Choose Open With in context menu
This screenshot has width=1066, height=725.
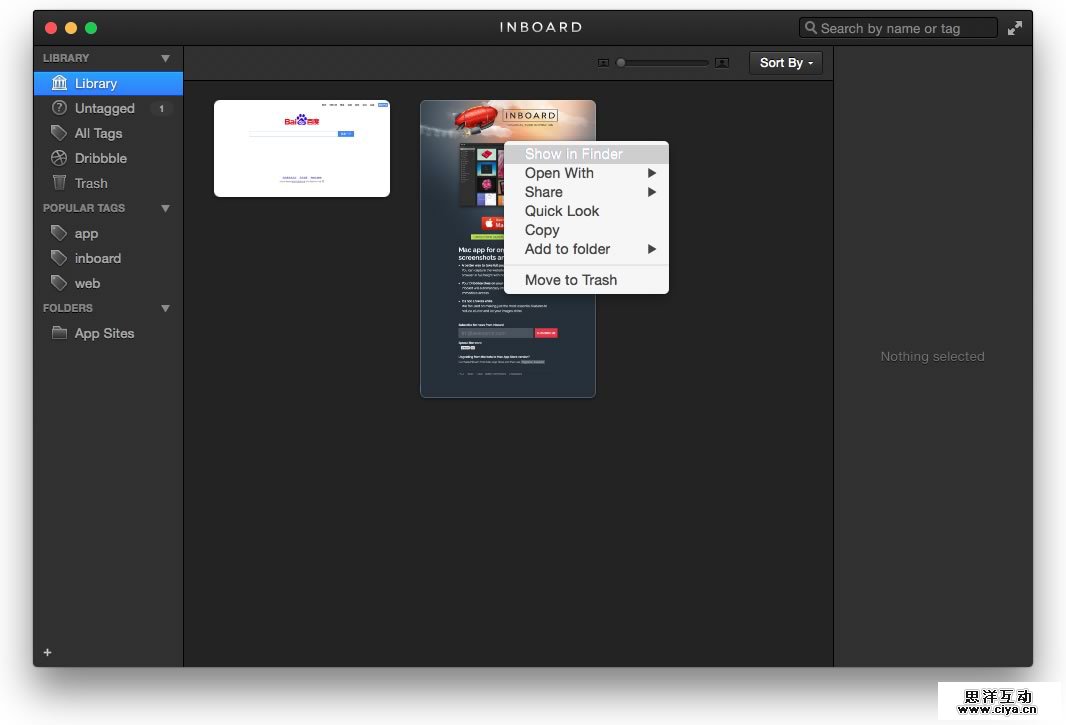(x=586, y=173)
